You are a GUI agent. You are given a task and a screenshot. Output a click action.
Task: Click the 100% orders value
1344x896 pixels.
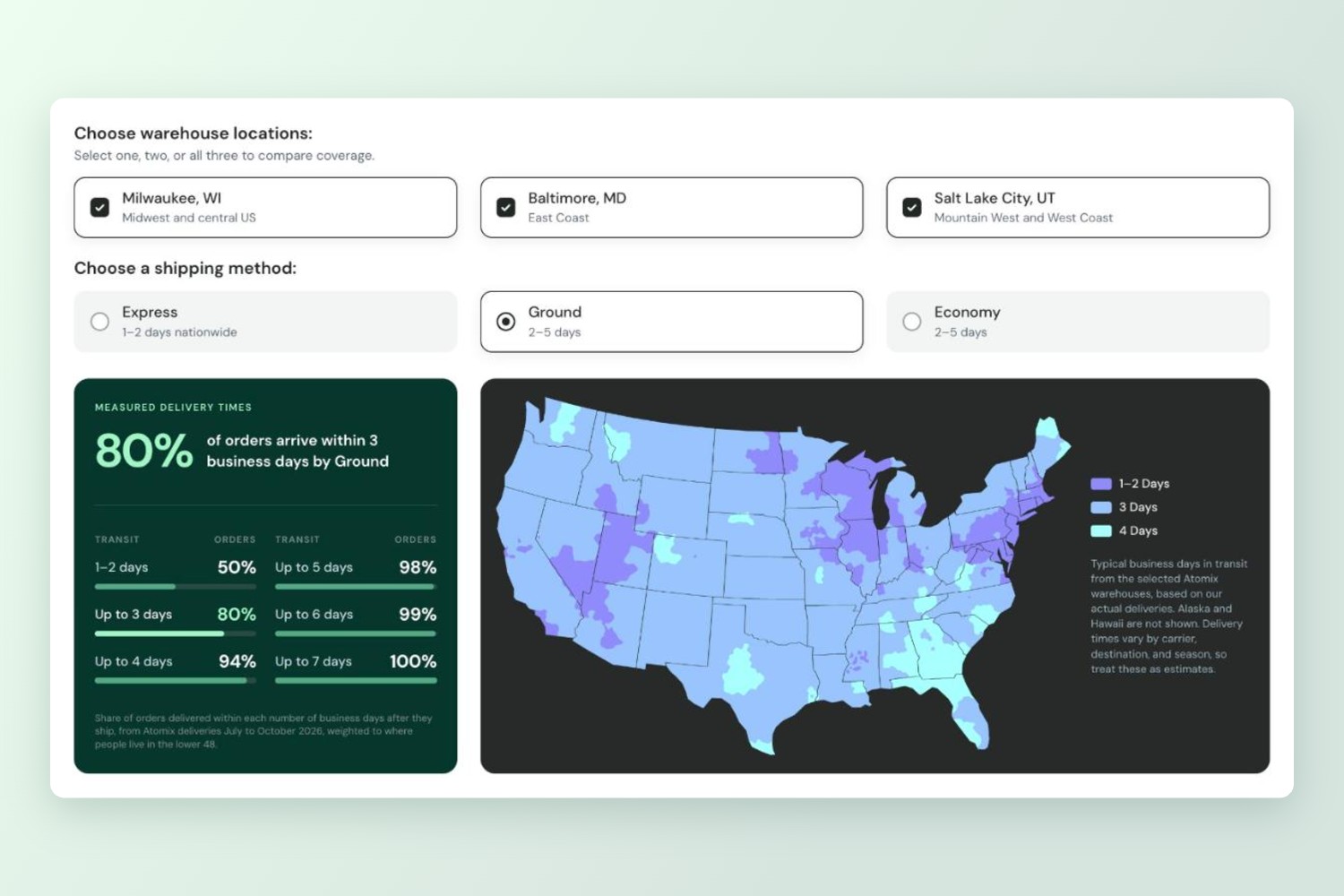point(413,661)
